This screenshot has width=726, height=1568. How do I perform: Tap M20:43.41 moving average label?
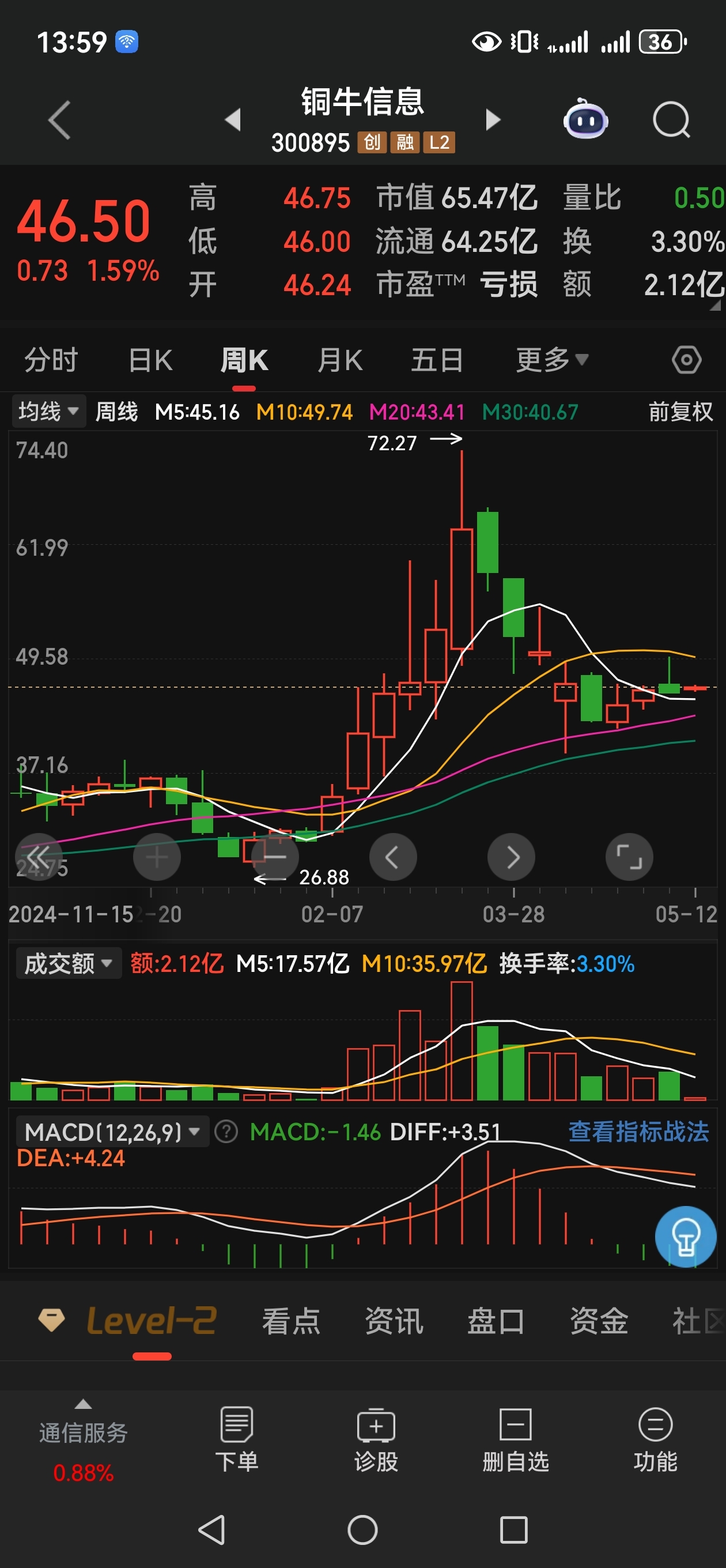point(417,412)
